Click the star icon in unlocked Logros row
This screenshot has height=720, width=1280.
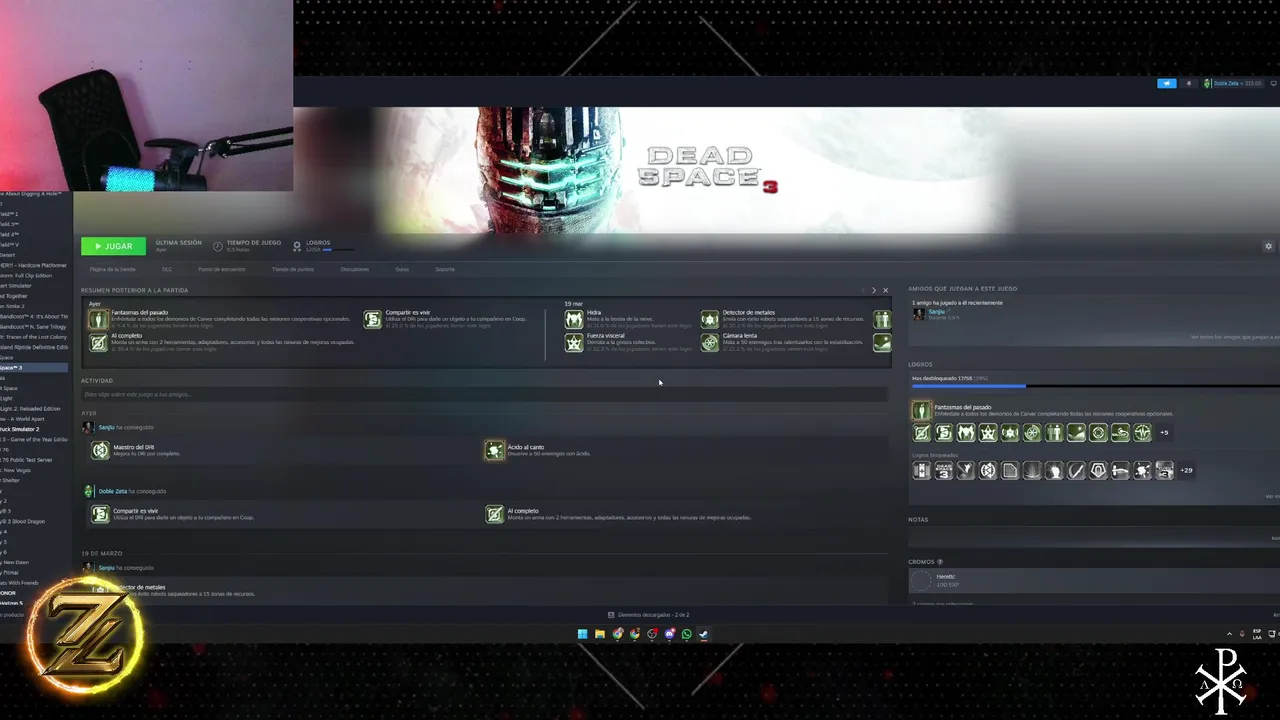click(x=988, y=433)
